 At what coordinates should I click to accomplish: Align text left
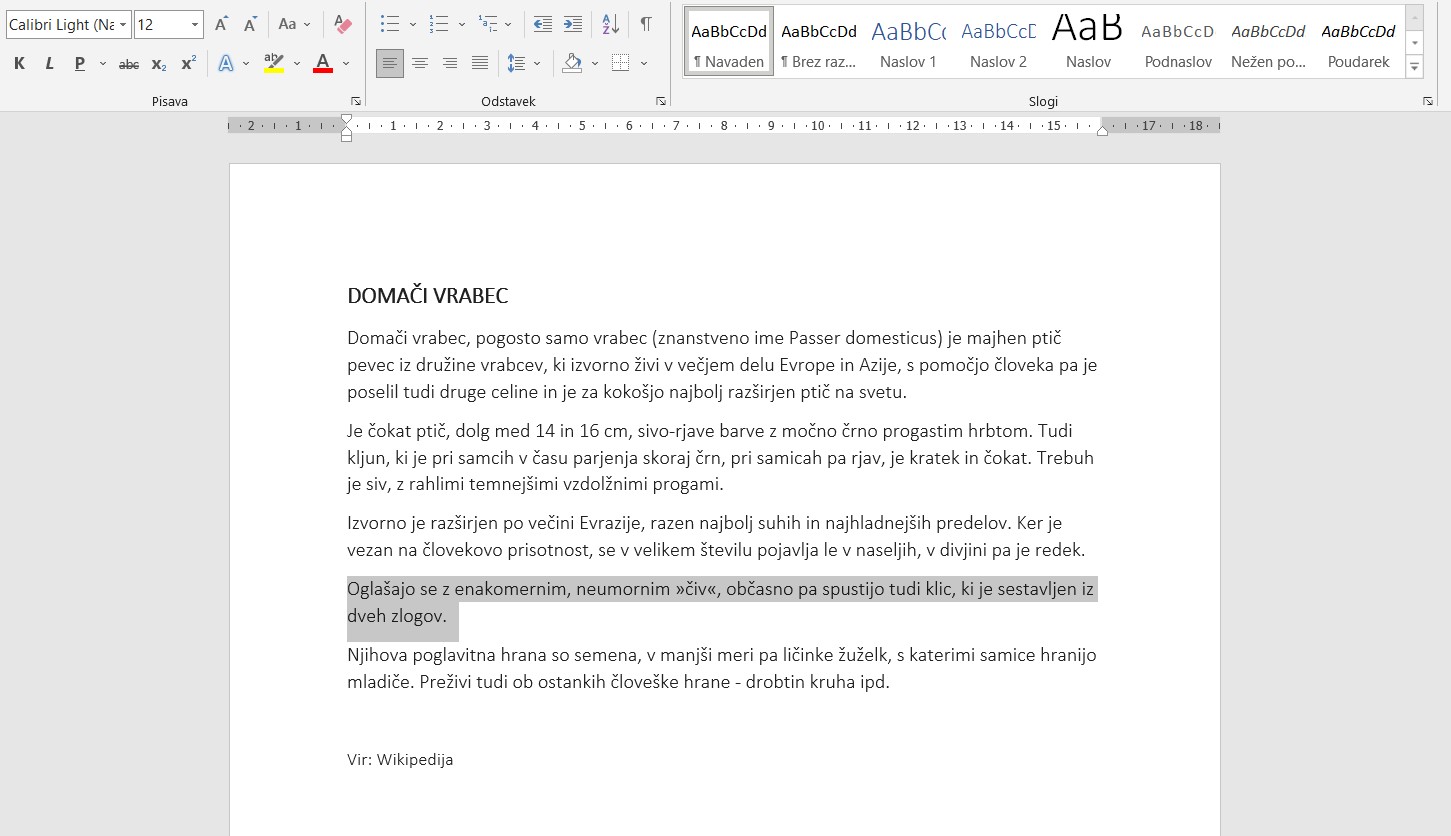390,64
